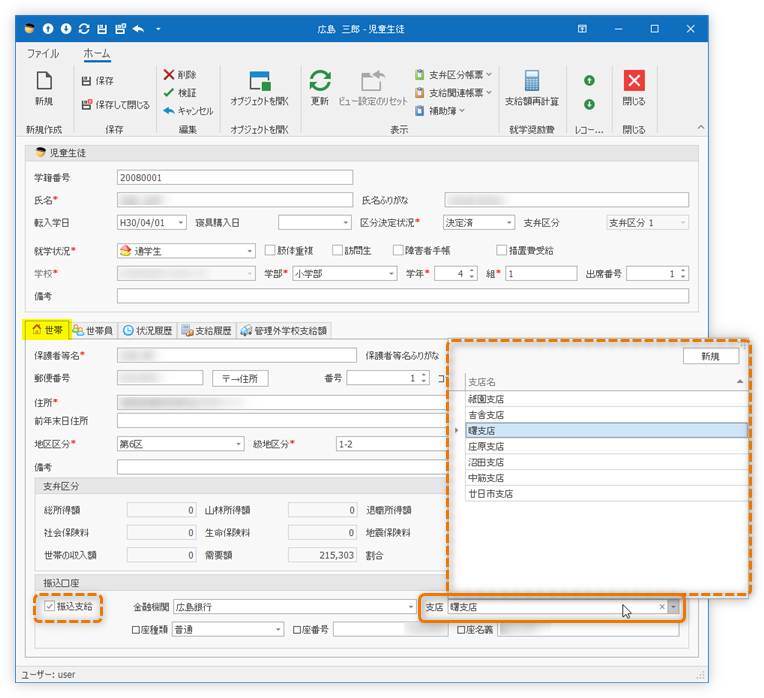
Task: Switch to the 世帯員 tab
Action: [93, 331]
